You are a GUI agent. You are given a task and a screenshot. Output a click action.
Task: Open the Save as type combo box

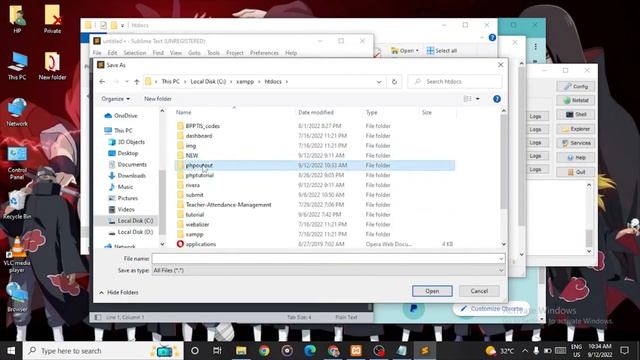pos(329,270)
